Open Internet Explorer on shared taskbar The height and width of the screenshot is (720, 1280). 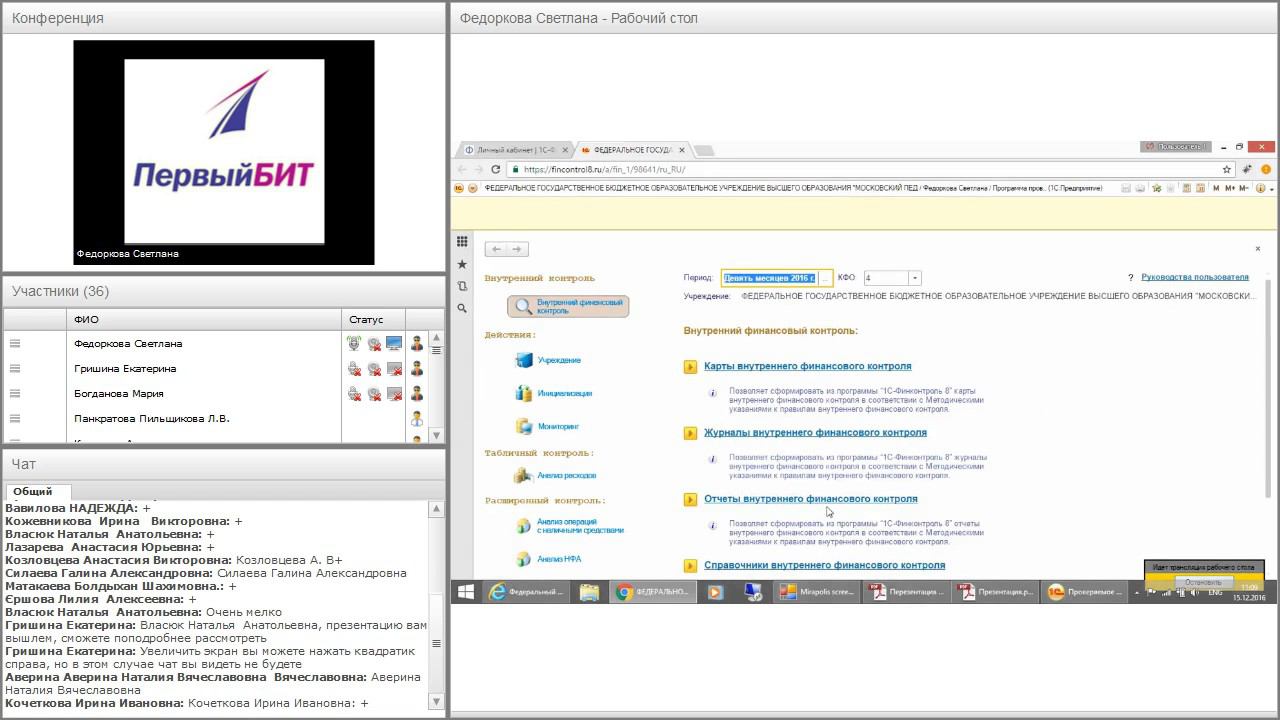(x=527, y=592)
